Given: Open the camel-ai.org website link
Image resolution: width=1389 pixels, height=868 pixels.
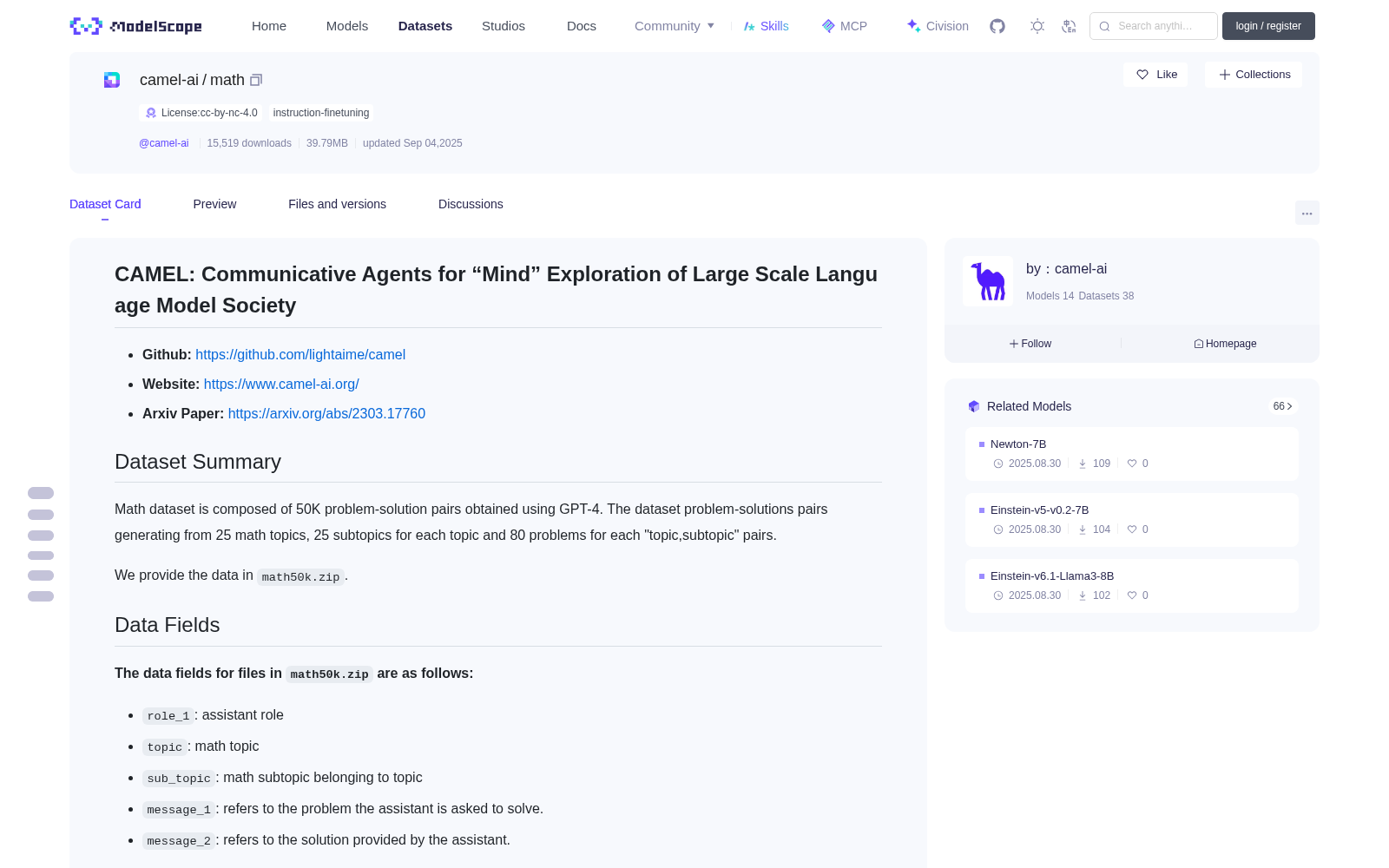Looking at the screenshot, I should click(281, 384).
